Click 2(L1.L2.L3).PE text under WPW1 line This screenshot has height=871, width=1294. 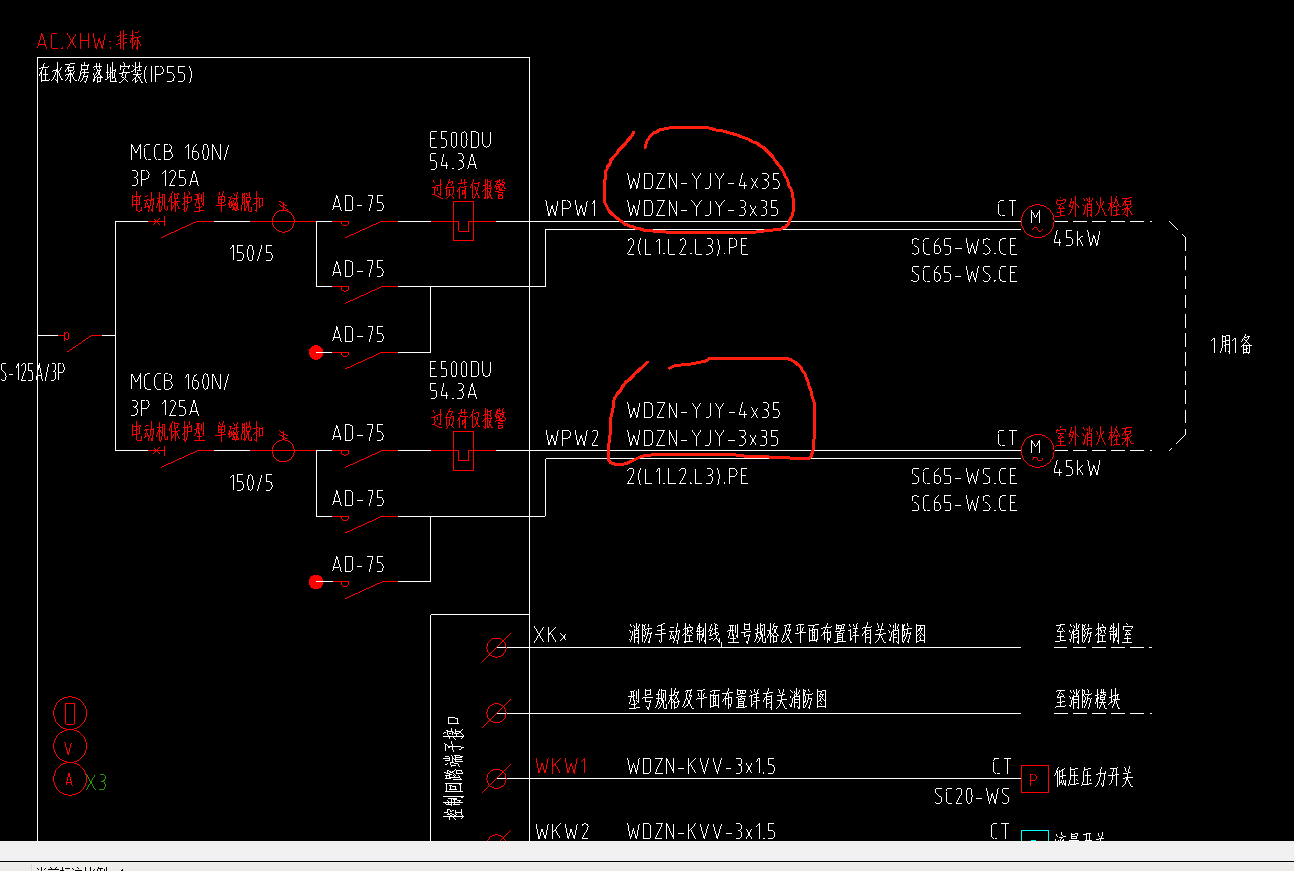coord(687,248)
